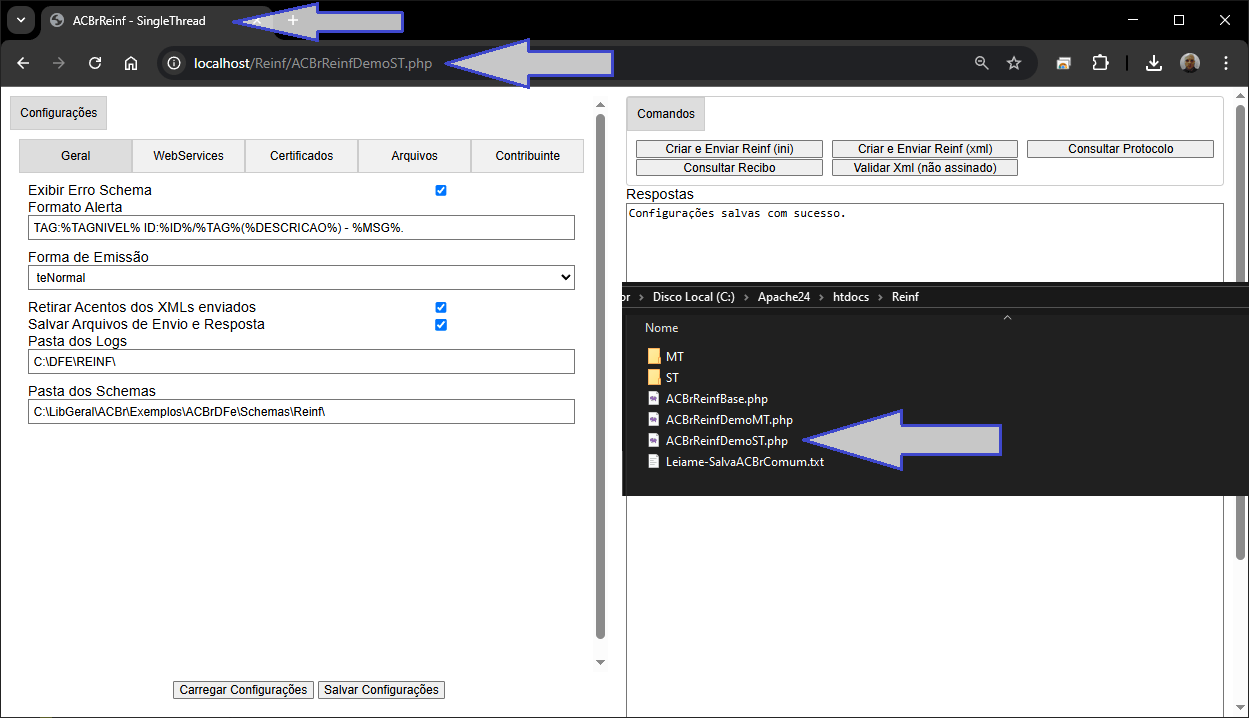Image resolution: width=1249 pixels, height=718 pixels.
Task: Click Validar Xml (não assinado) button
Action: 925,168
